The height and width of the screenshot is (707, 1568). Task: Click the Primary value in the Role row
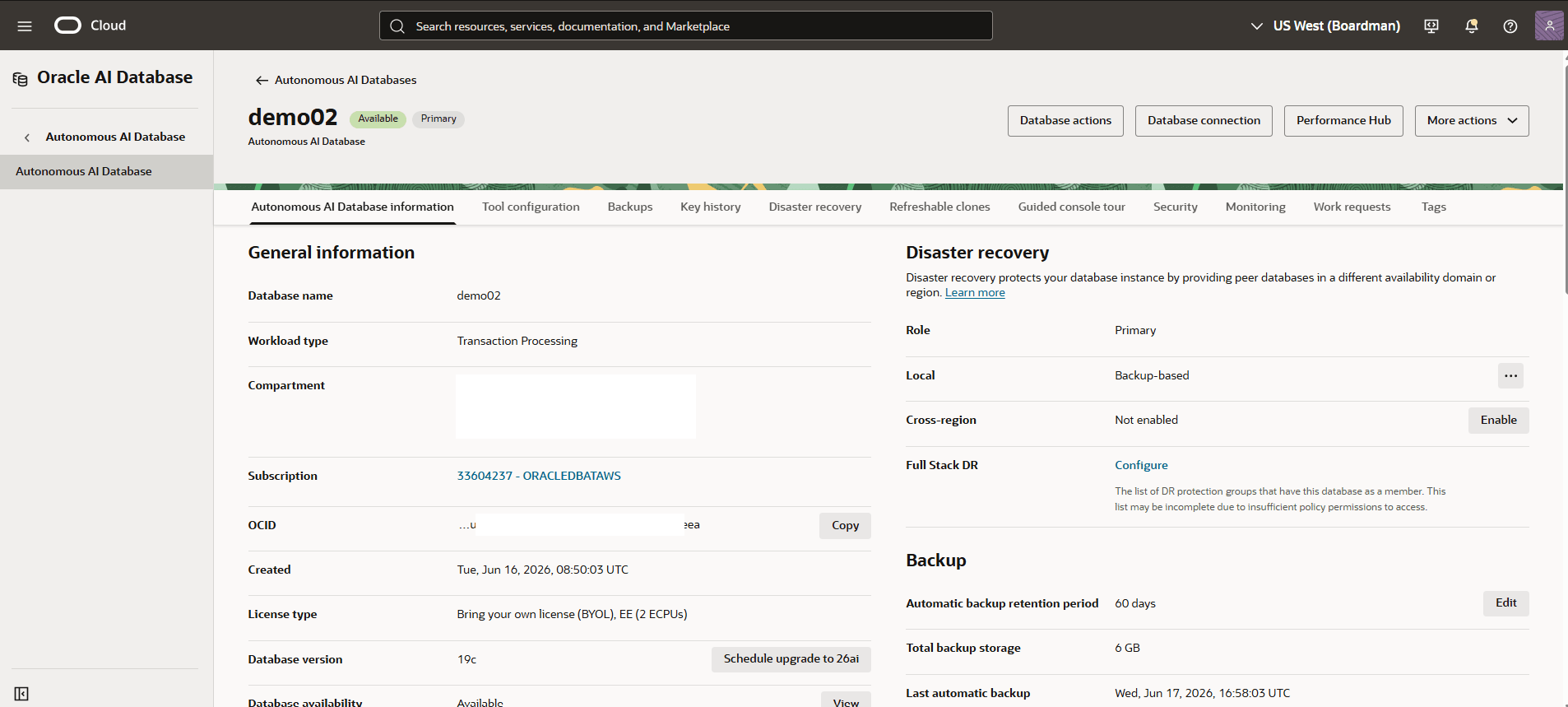(x=1135, y=330)
